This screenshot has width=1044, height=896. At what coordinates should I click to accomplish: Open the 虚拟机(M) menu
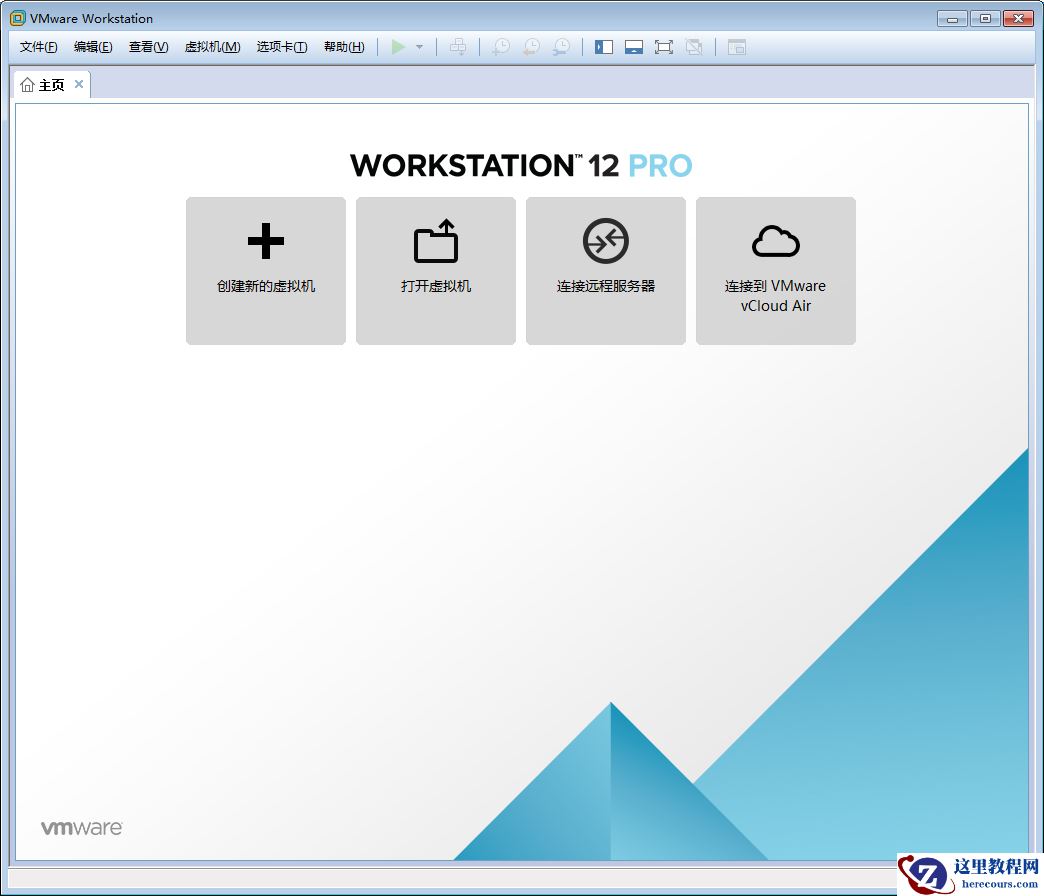212,46
